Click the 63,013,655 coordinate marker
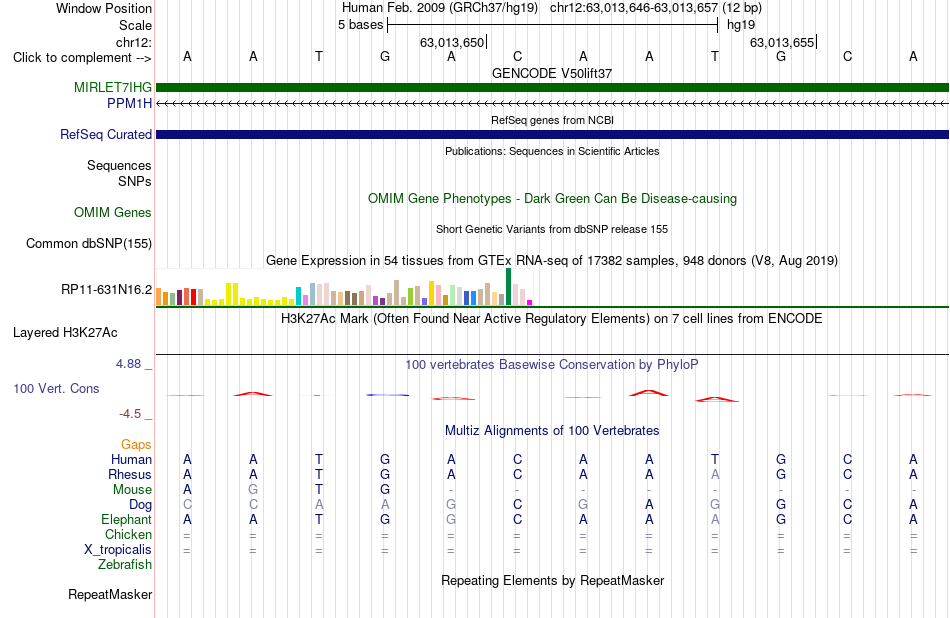 782,43
